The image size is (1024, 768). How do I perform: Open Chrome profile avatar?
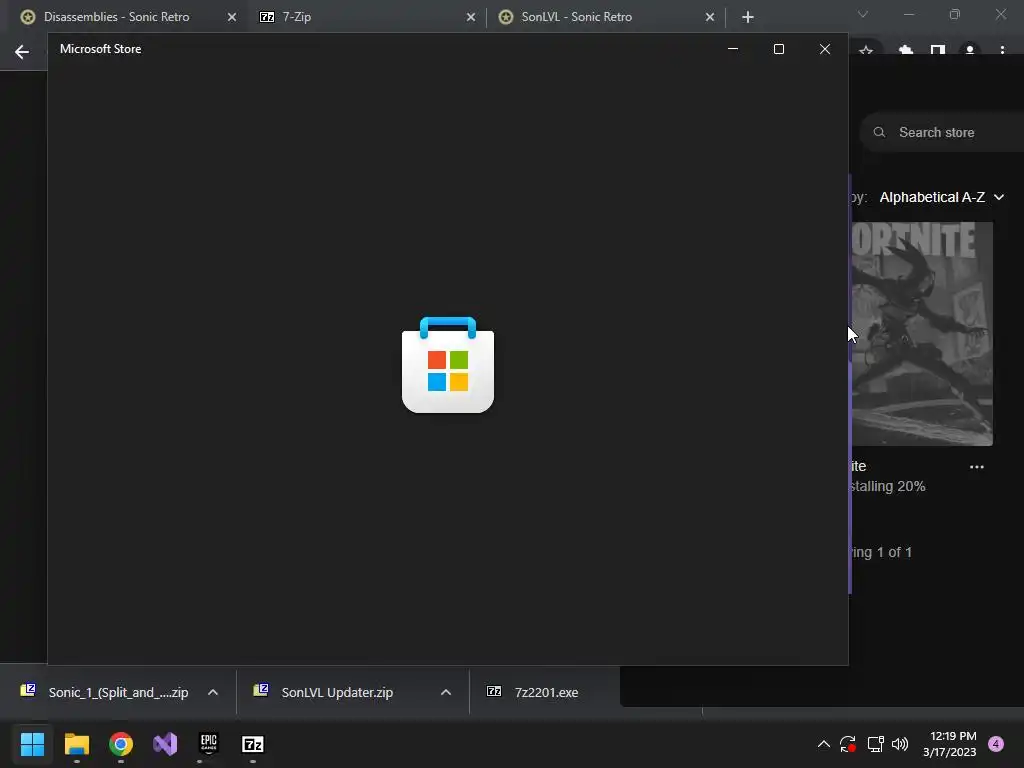pyautogui.click(x=970, y=50)
